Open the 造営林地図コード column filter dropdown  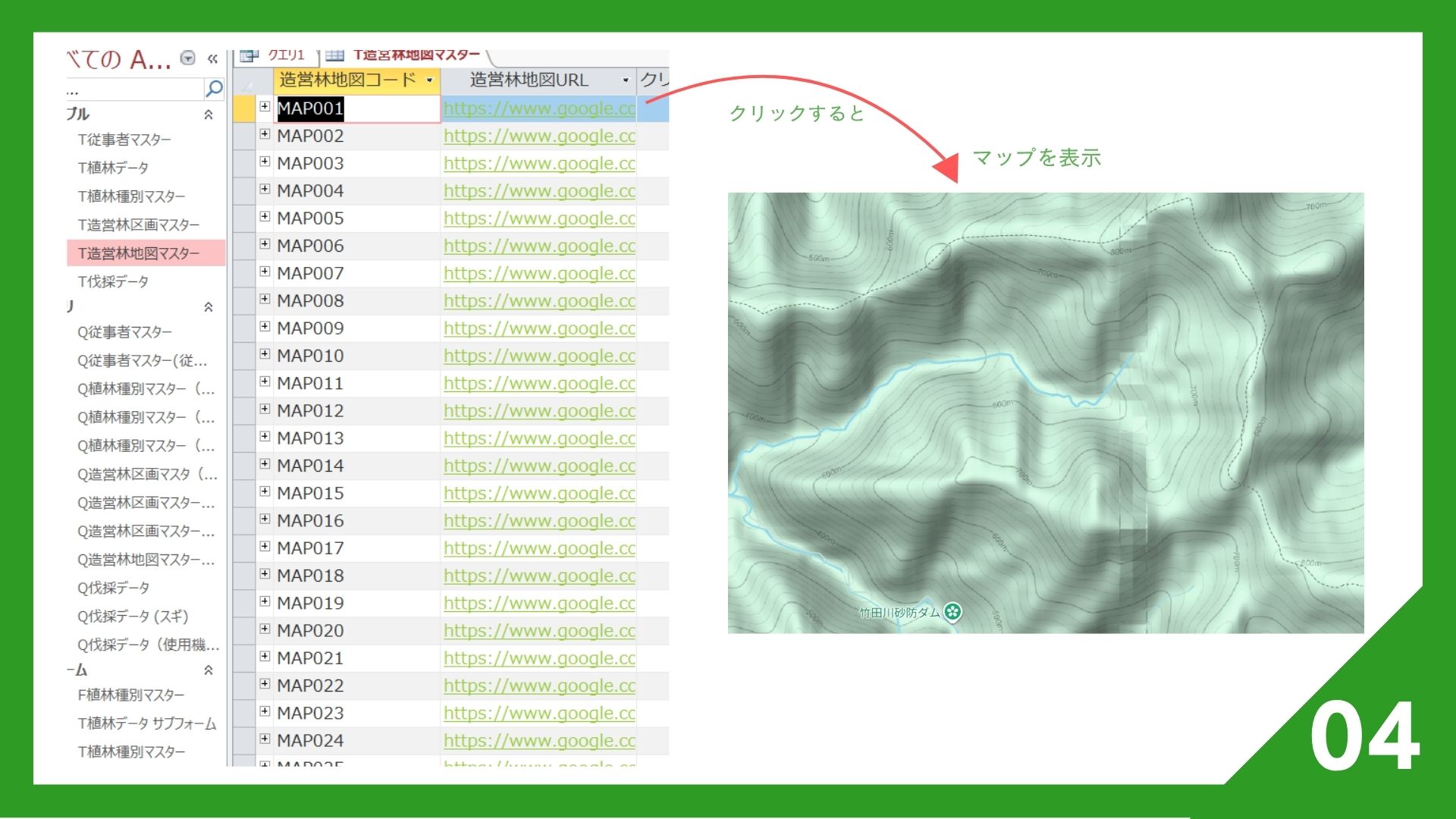click(x=429, y=80)
